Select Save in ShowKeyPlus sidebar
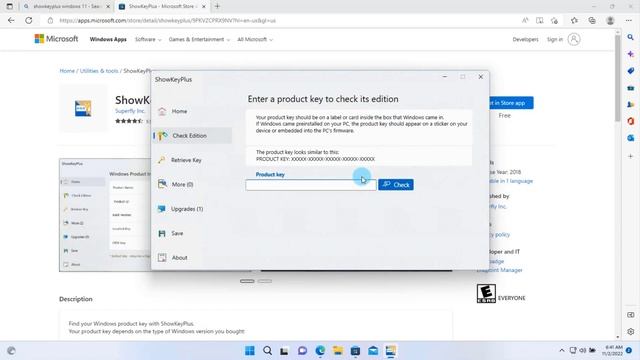The image size is (640, 360). [192, 233]
